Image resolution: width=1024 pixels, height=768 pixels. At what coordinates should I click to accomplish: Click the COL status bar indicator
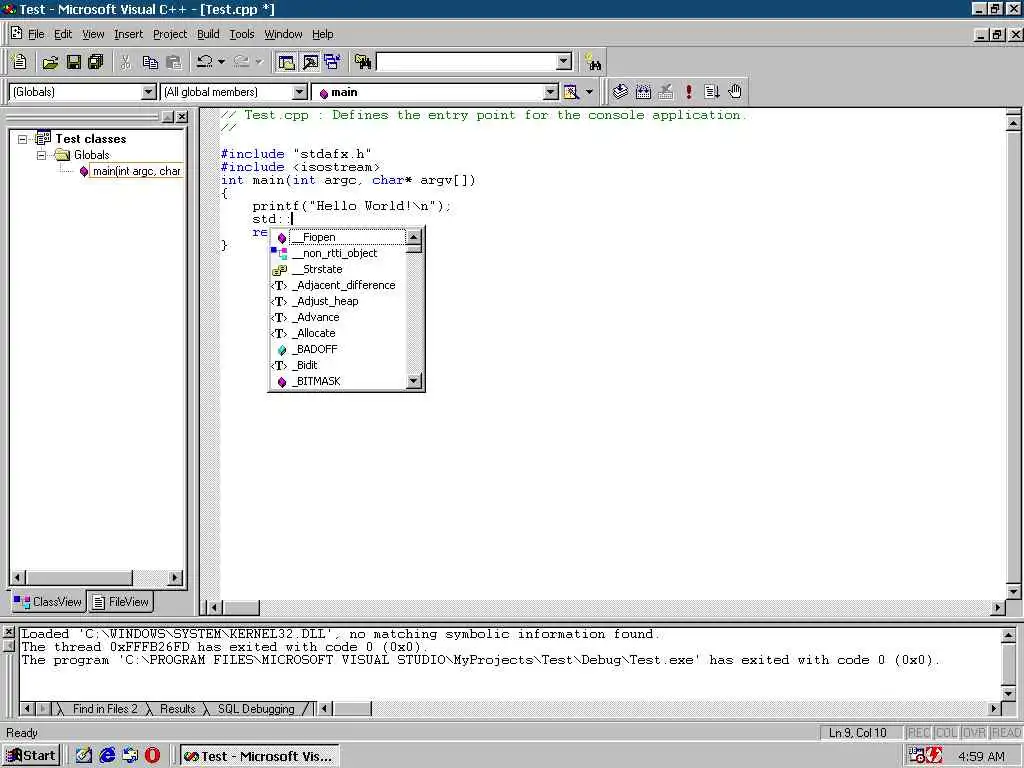tap(946, 733)
